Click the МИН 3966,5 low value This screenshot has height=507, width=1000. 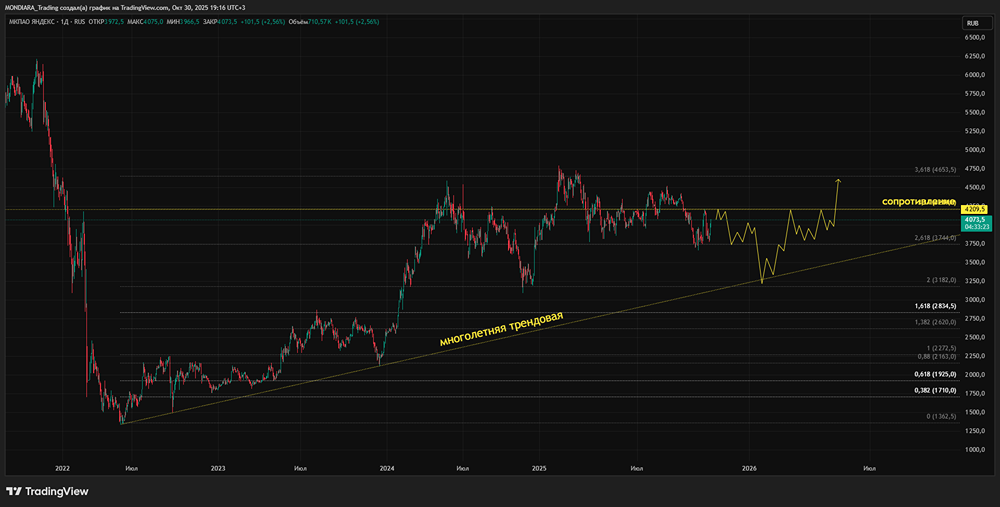coord(184,22)
